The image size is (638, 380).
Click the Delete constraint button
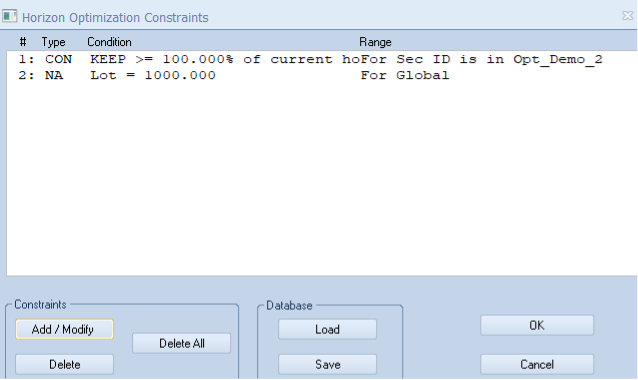tap(64, 364)
